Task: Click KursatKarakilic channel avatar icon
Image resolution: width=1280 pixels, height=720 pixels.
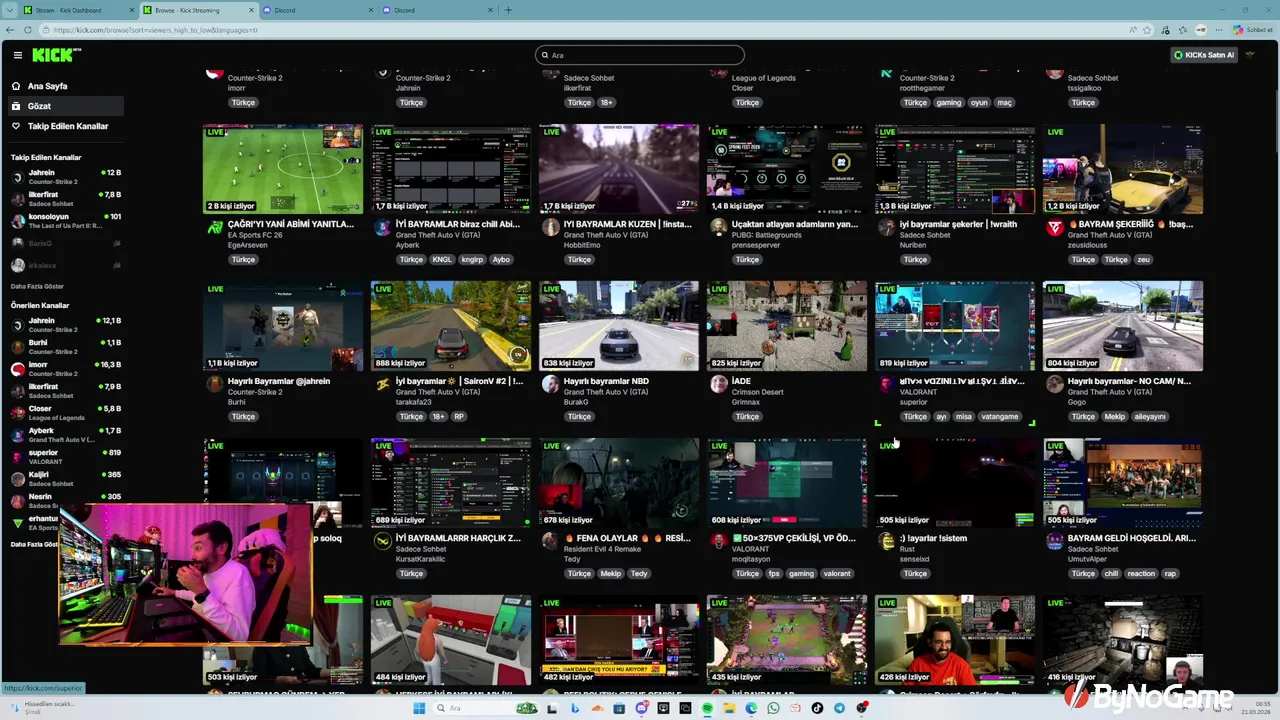Action: coord(382,542)
